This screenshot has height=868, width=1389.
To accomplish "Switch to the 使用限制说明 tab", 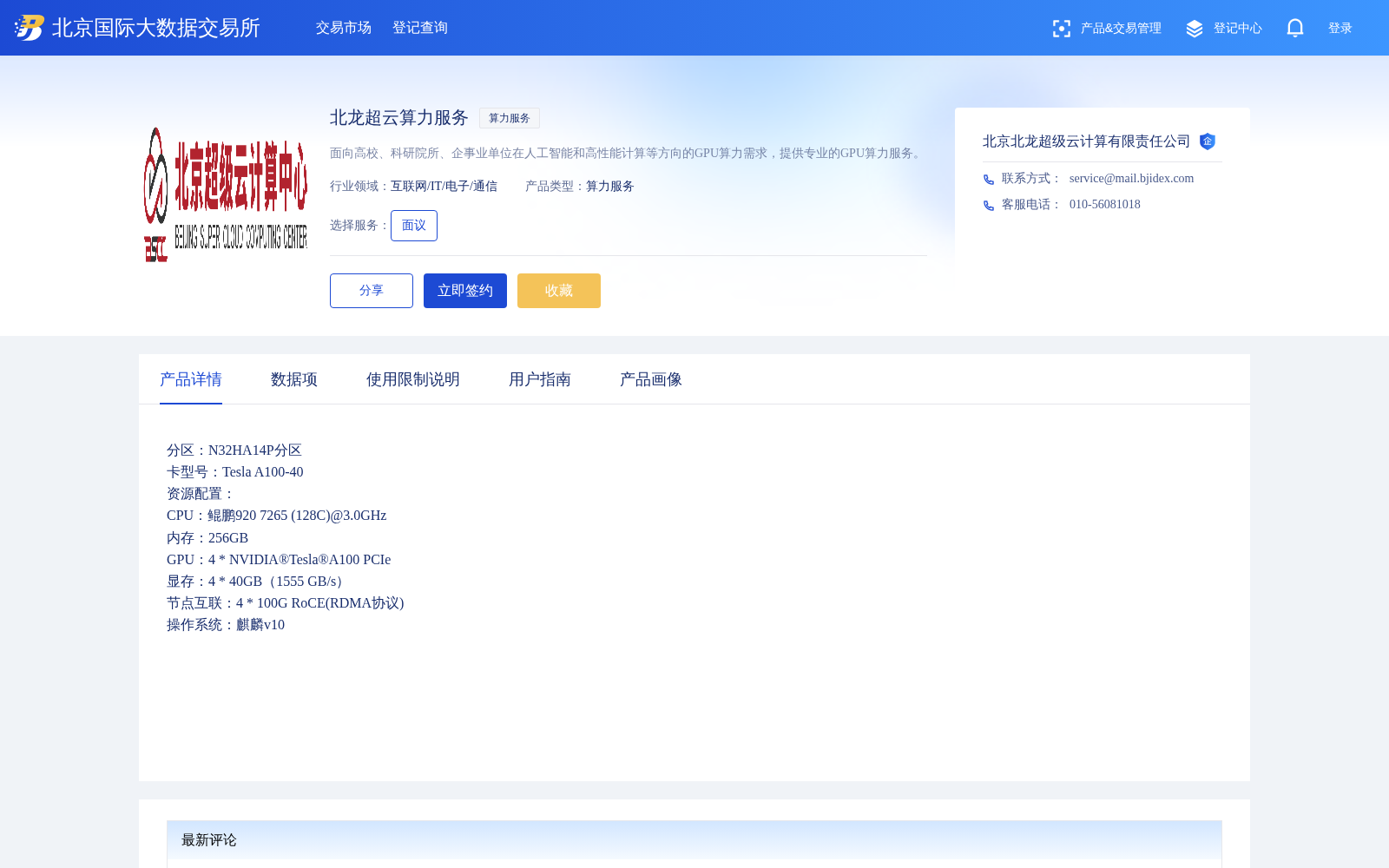I will [x=413, y=379].
